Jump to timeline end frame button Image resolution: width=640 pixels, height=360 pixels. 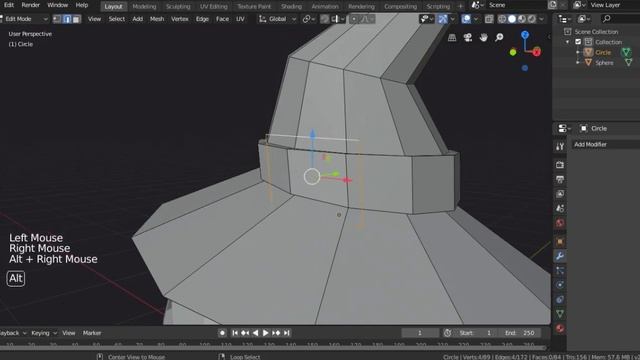[x=287, y=333]
